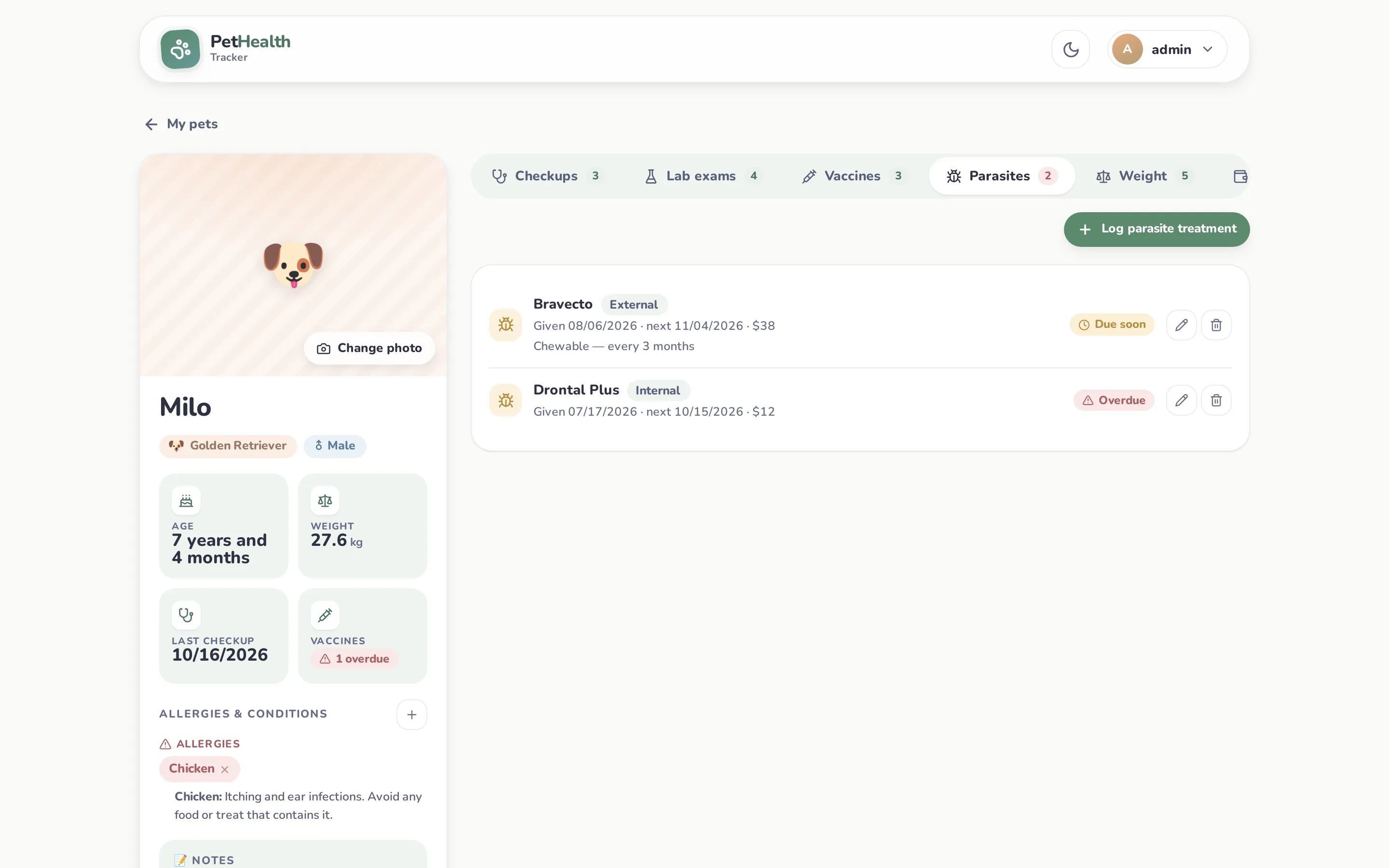Edit the Bravecto treatment with pencil icon

[1181, 325]
